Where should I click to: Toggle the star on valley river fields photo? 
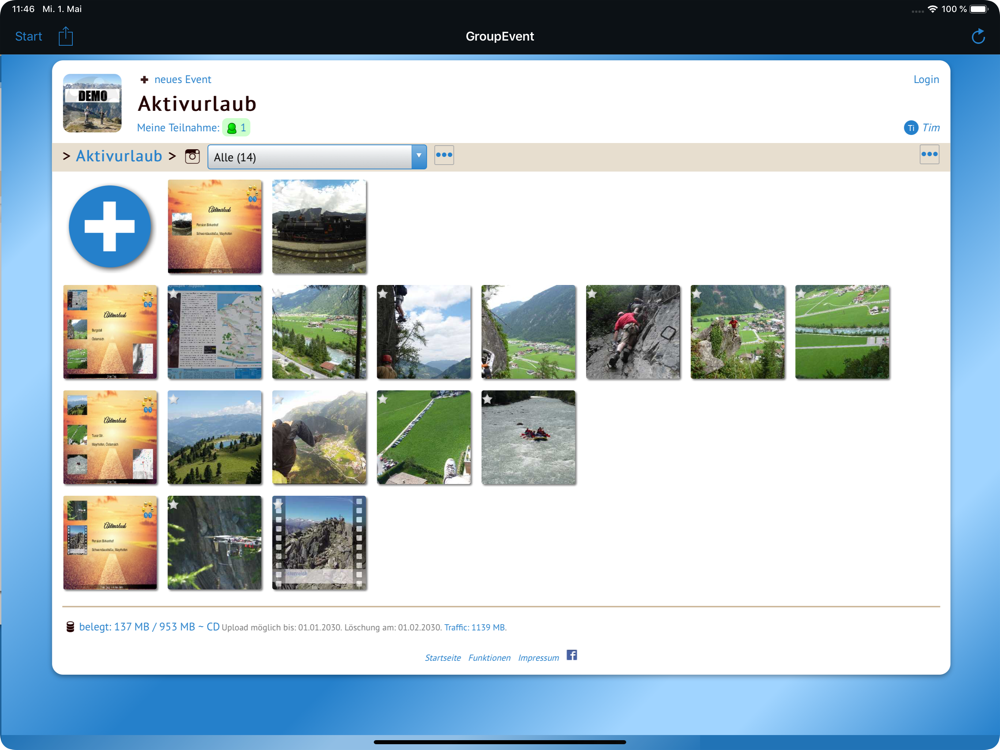click(x=801, y=294)
